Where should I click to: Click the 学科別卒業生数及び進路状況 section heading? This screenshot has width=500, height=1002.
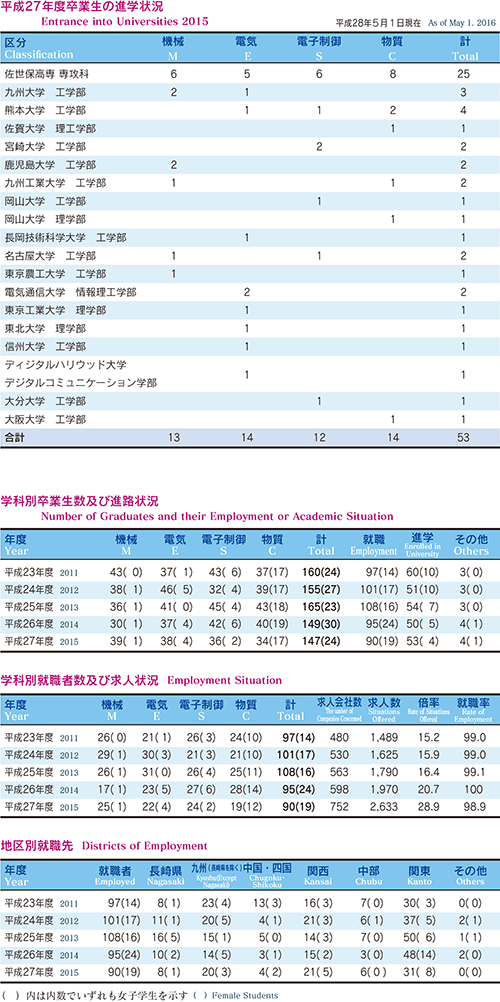pyautogui.click(x=80, y=500)
